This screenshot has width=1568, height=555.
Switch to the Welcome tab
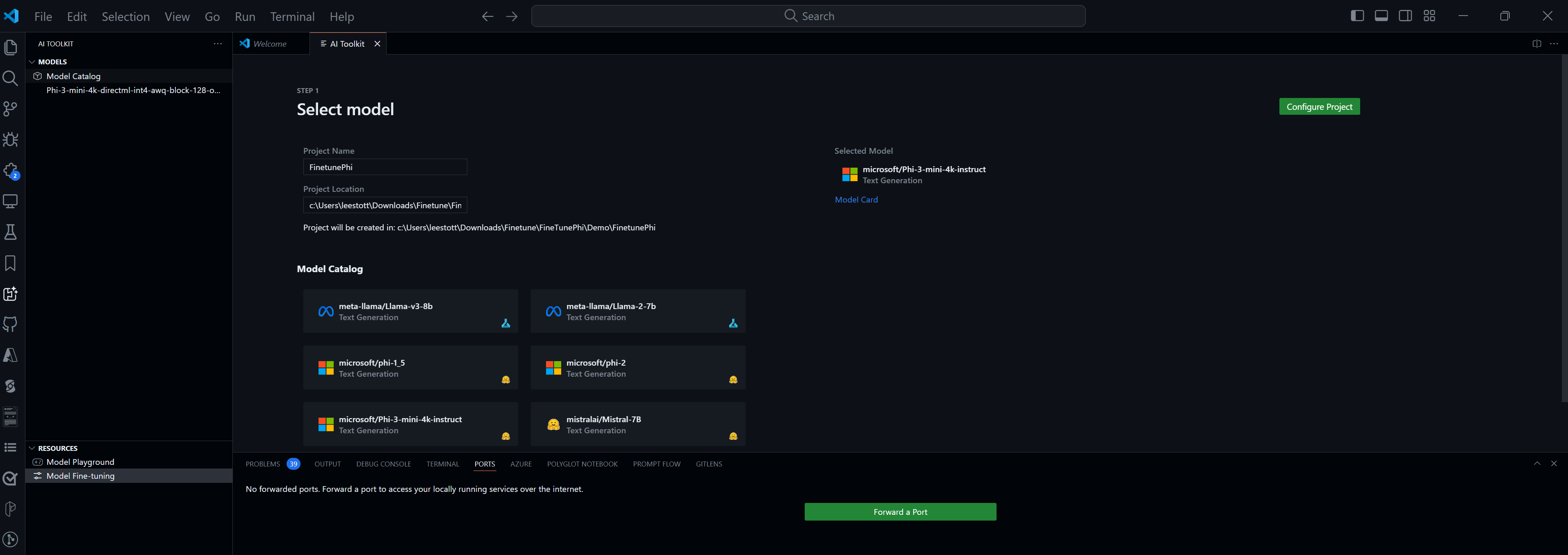pos(270,44)
